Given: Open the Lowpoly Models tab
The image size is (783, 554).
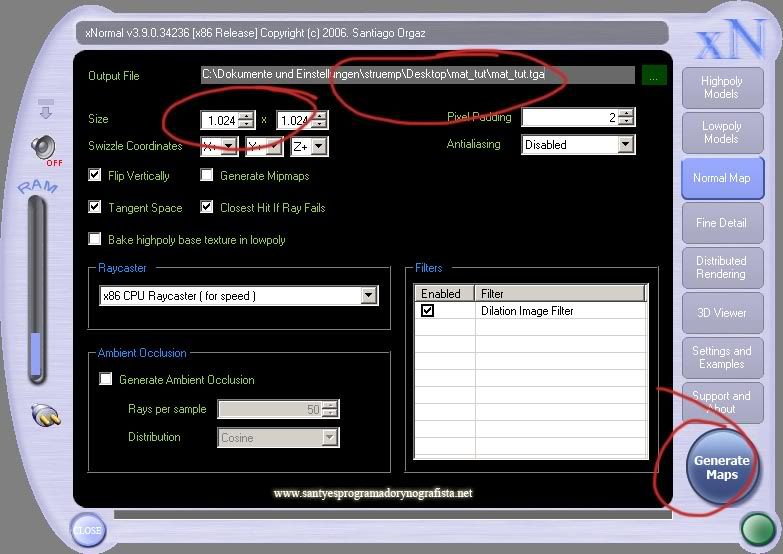Looking at the screenshot, I should point(722,132).
